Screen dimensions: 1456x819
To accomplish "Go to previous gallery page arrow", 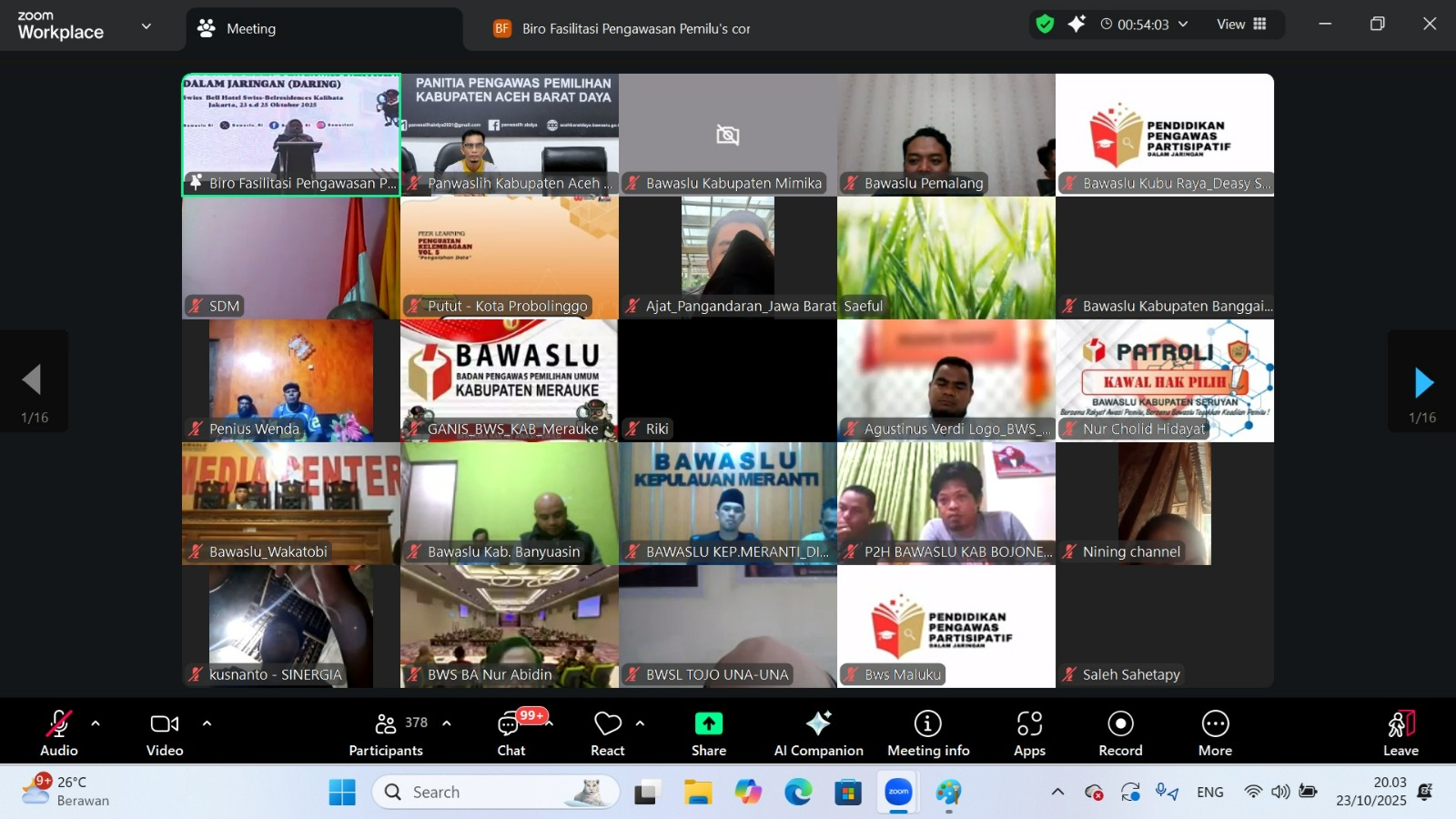I will (33, 380).
